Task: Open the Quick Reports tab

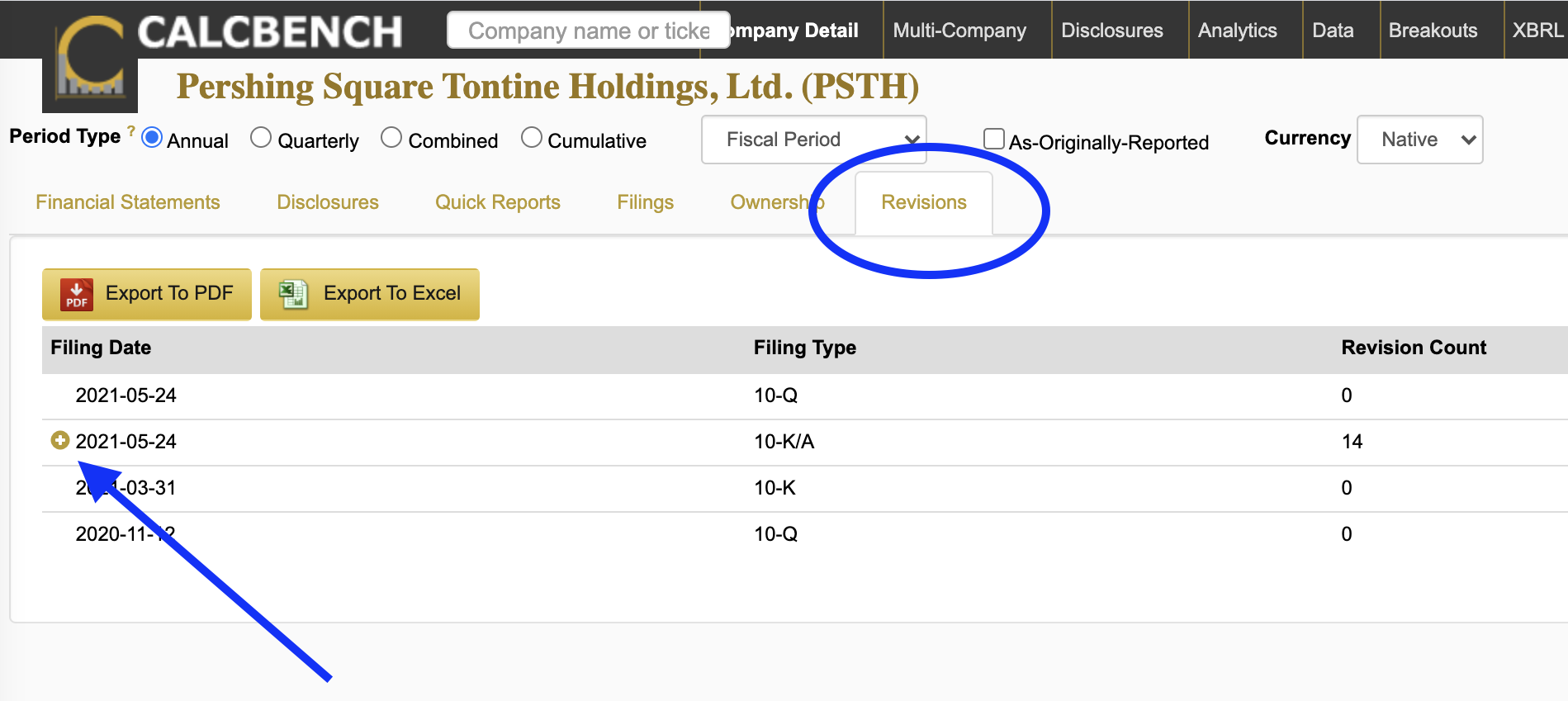Action: (x=498, y=202)
